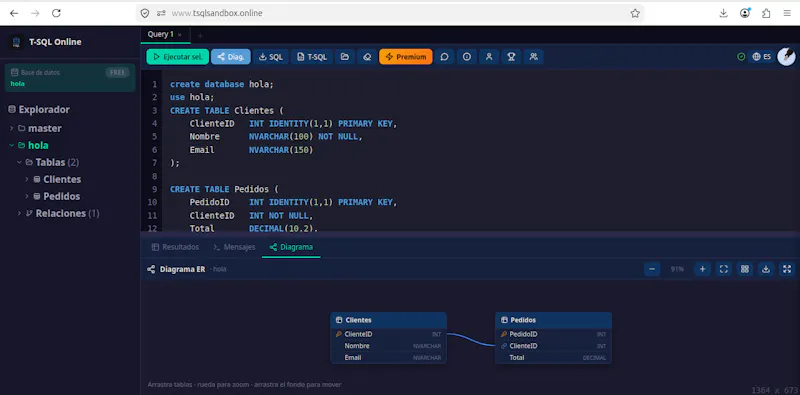Click the Diagrama ER panel title
This screenshot has height=395, width=800.
pyautogui.click(x=182, y=269)
